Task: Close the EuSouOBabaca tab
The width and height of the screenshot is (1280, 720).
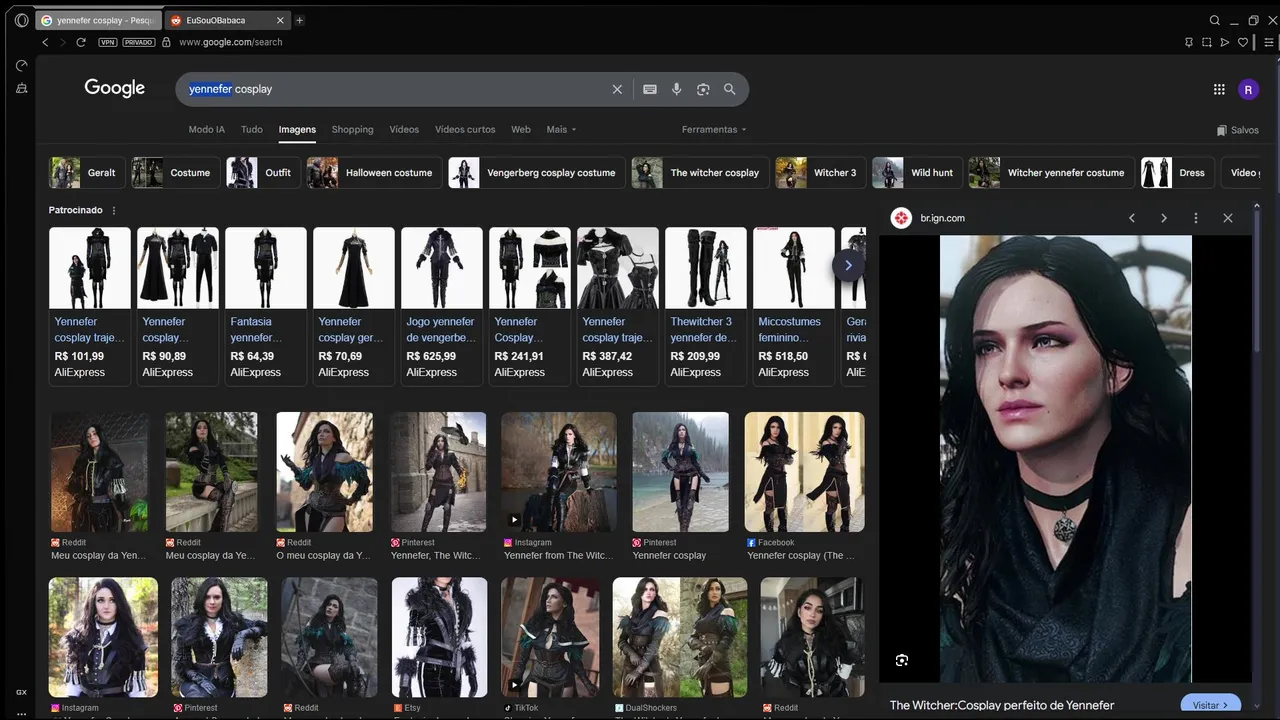Action: (x=281, y=20)
